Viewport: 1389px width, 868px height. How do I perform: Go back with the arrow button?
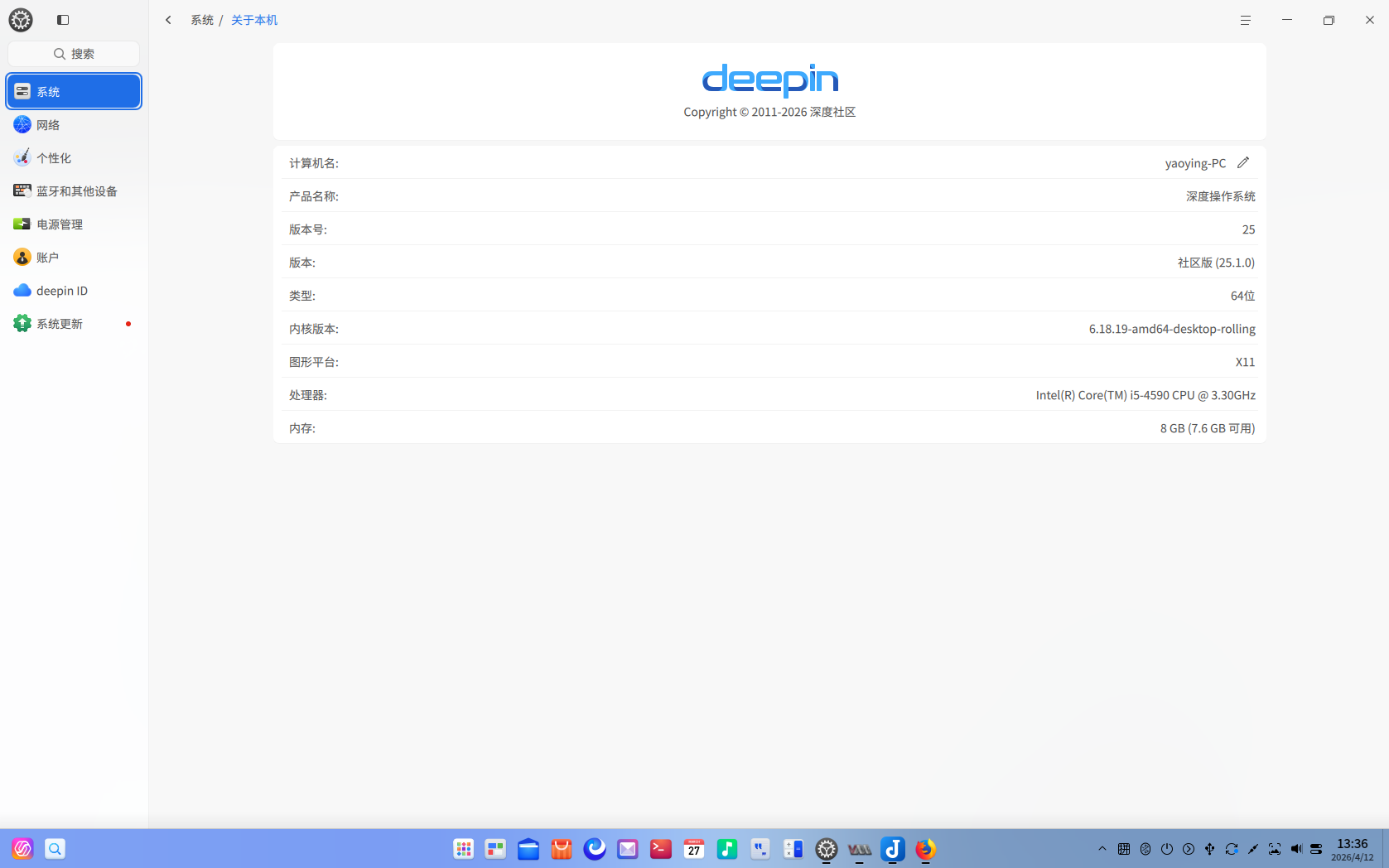pos(168,20)
